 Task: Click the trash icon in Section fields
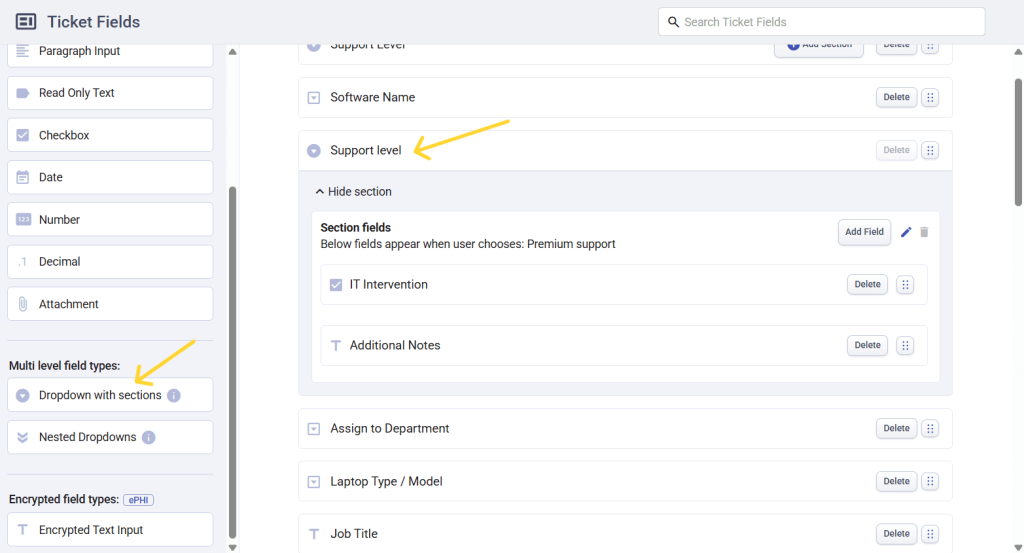(924, 232)
